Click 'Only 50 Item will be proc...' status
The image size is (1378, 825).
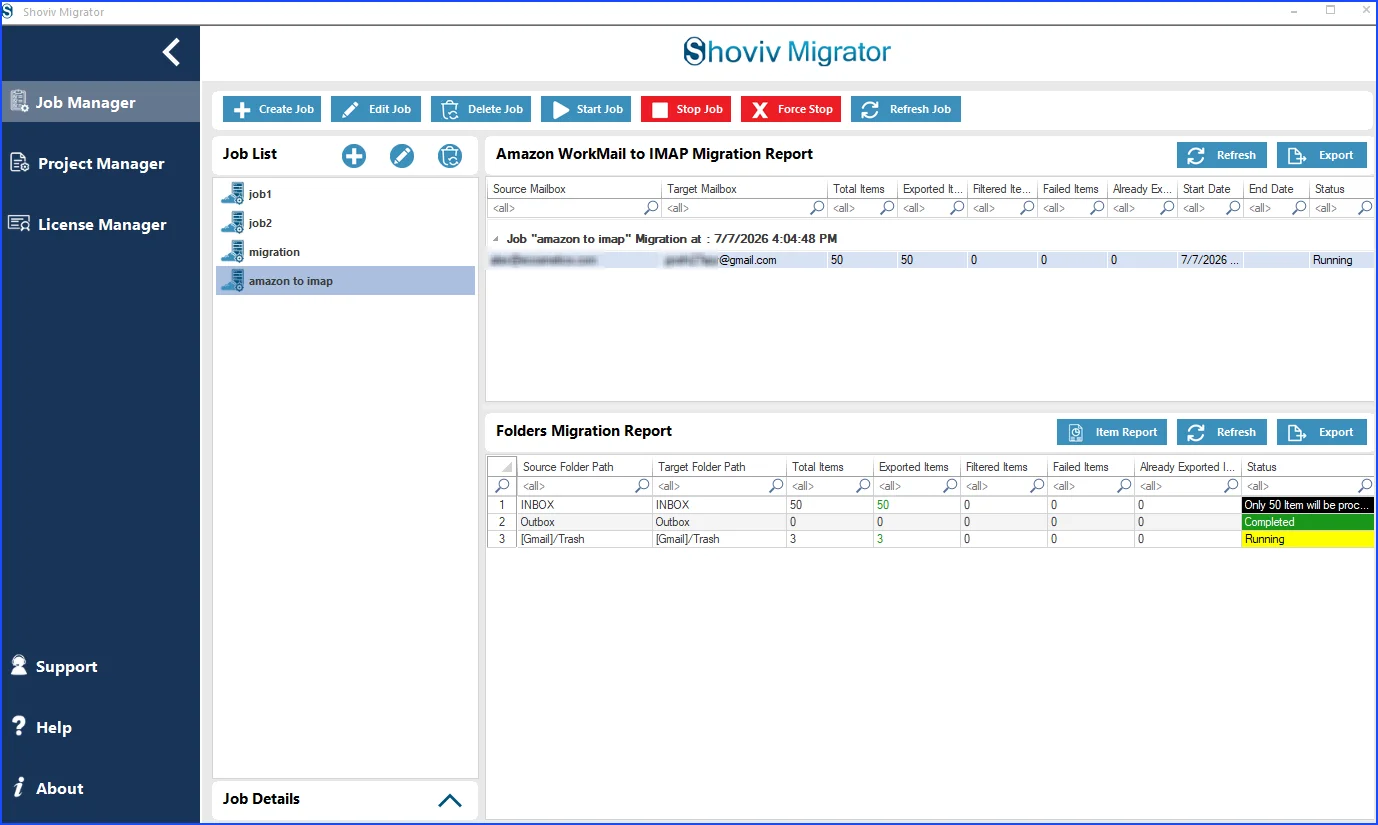(1308, 505)
